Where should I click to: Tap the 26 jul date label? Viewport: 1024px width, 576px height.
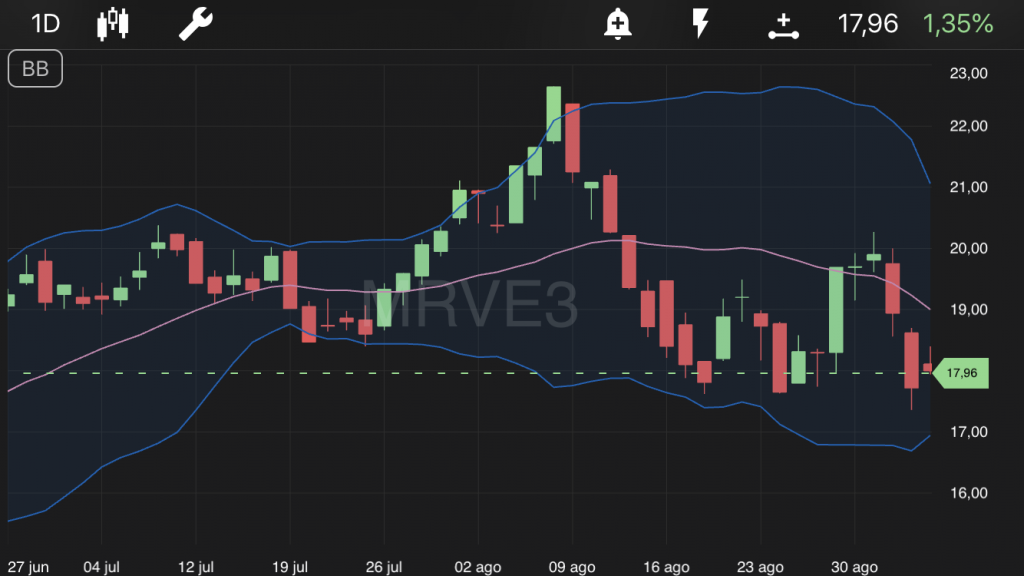[x=384, y=567]
